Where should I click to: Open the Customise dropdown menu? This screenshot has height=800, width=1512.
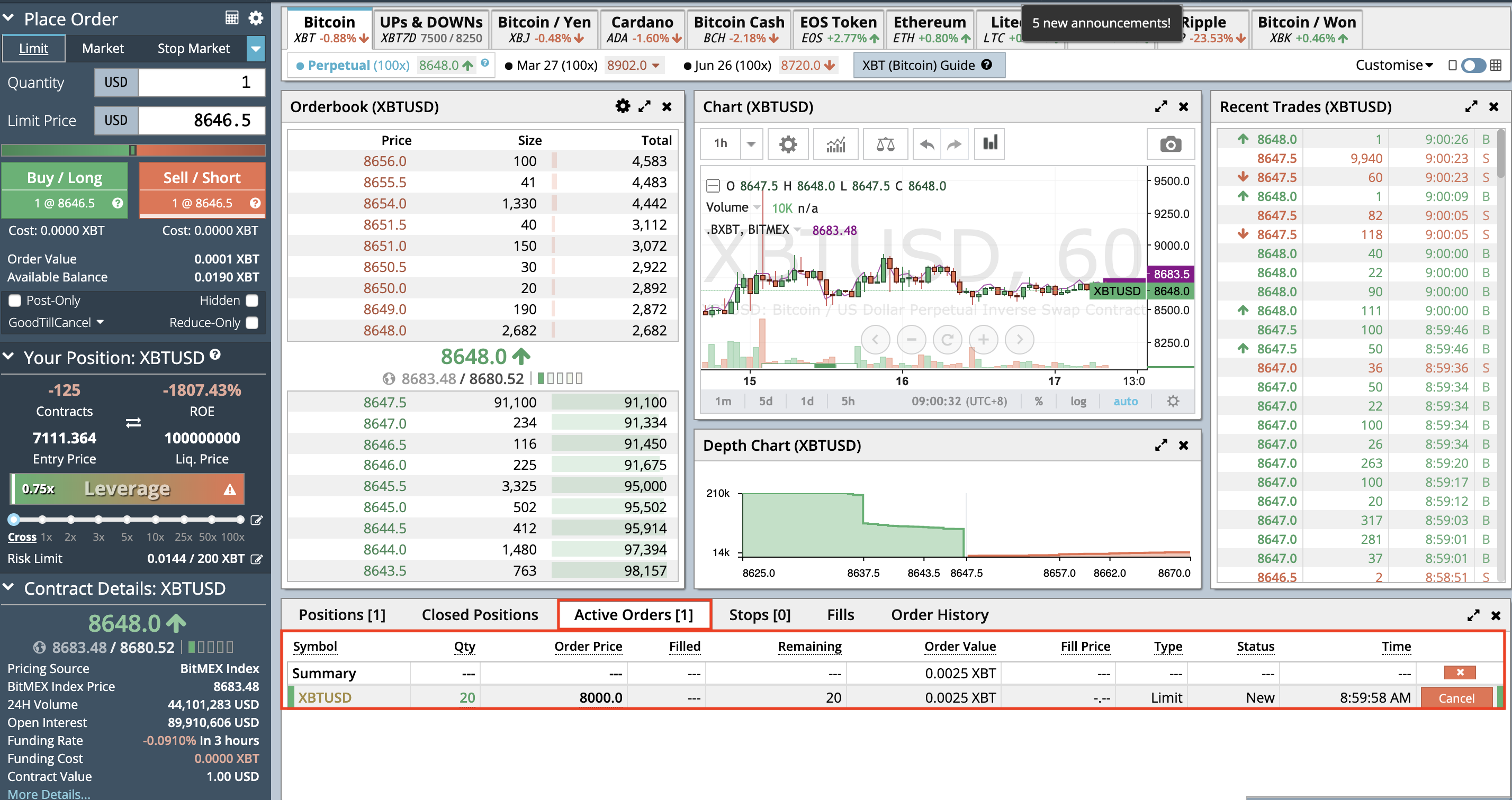coord(1393,65)
